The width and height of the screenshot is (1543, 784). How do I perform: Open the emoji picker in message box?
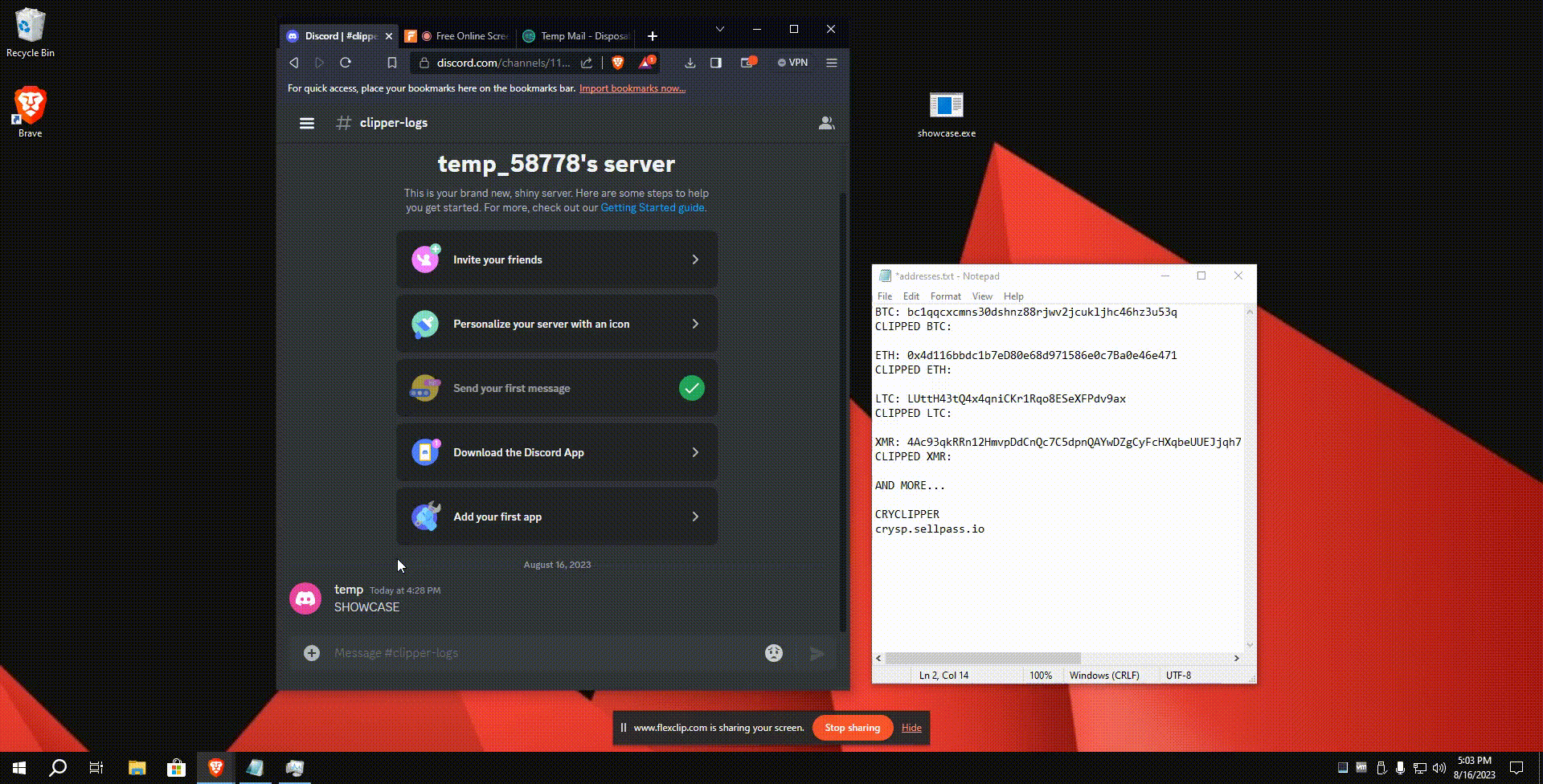774,653
